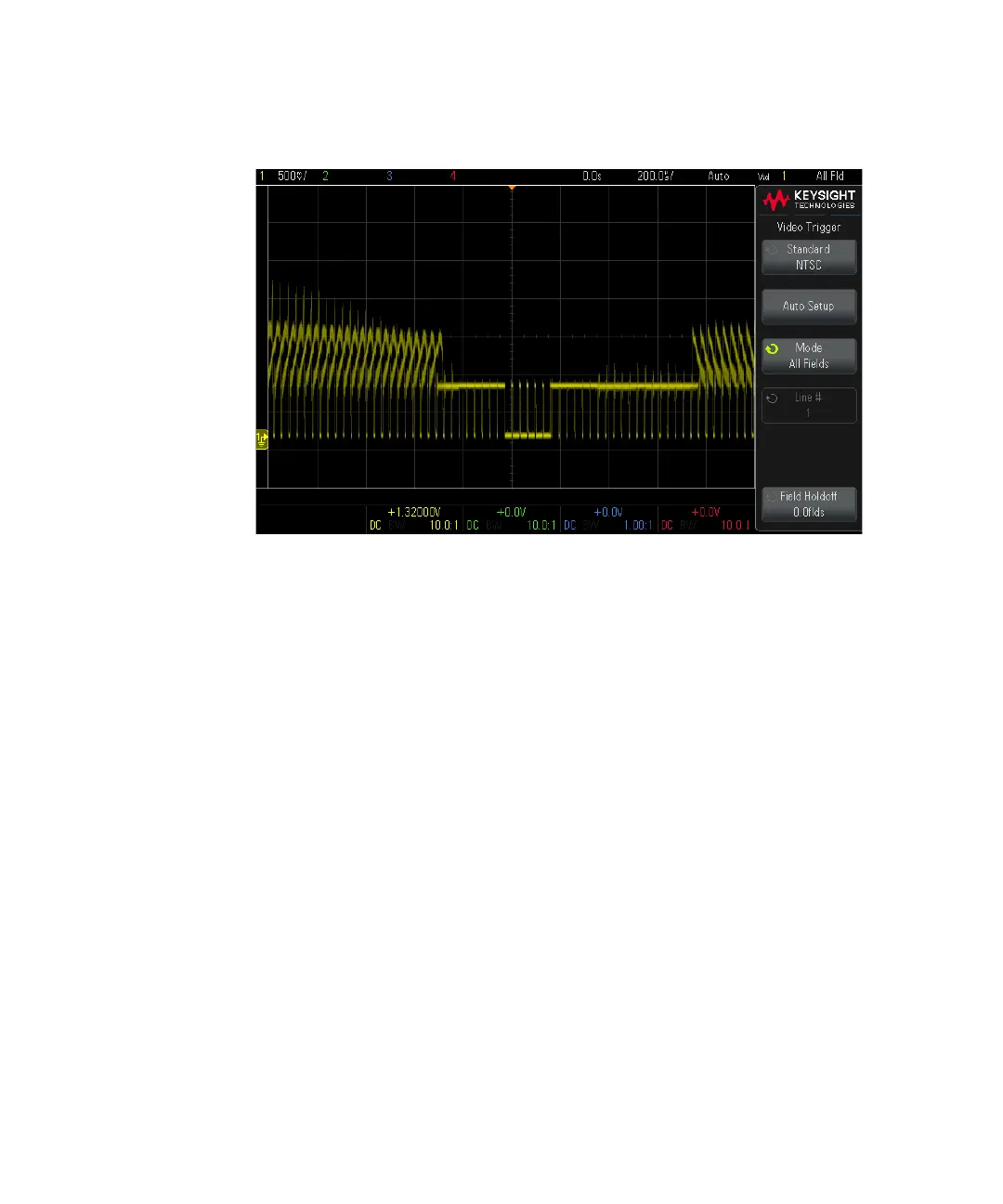Click the Video Trigger menu title
1003x1204 pixels.
pyautogui.click(x=809, y=227)
